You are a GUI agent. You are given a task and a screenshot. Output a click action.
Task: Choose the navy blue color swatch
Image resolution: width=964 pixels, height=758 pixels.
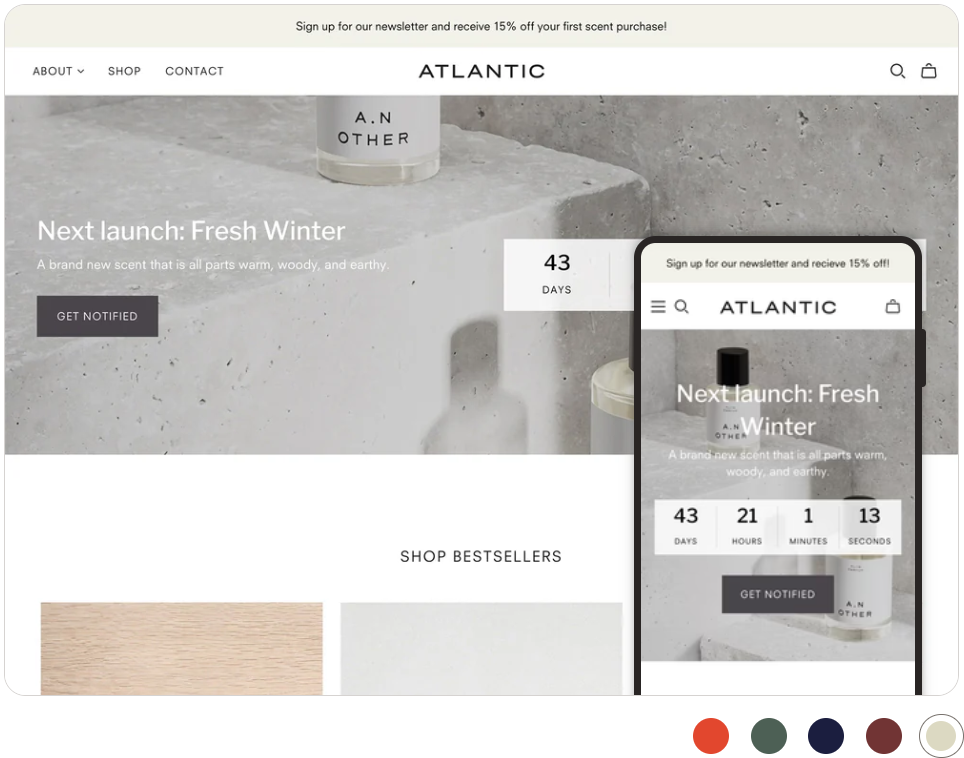[826, 736]
